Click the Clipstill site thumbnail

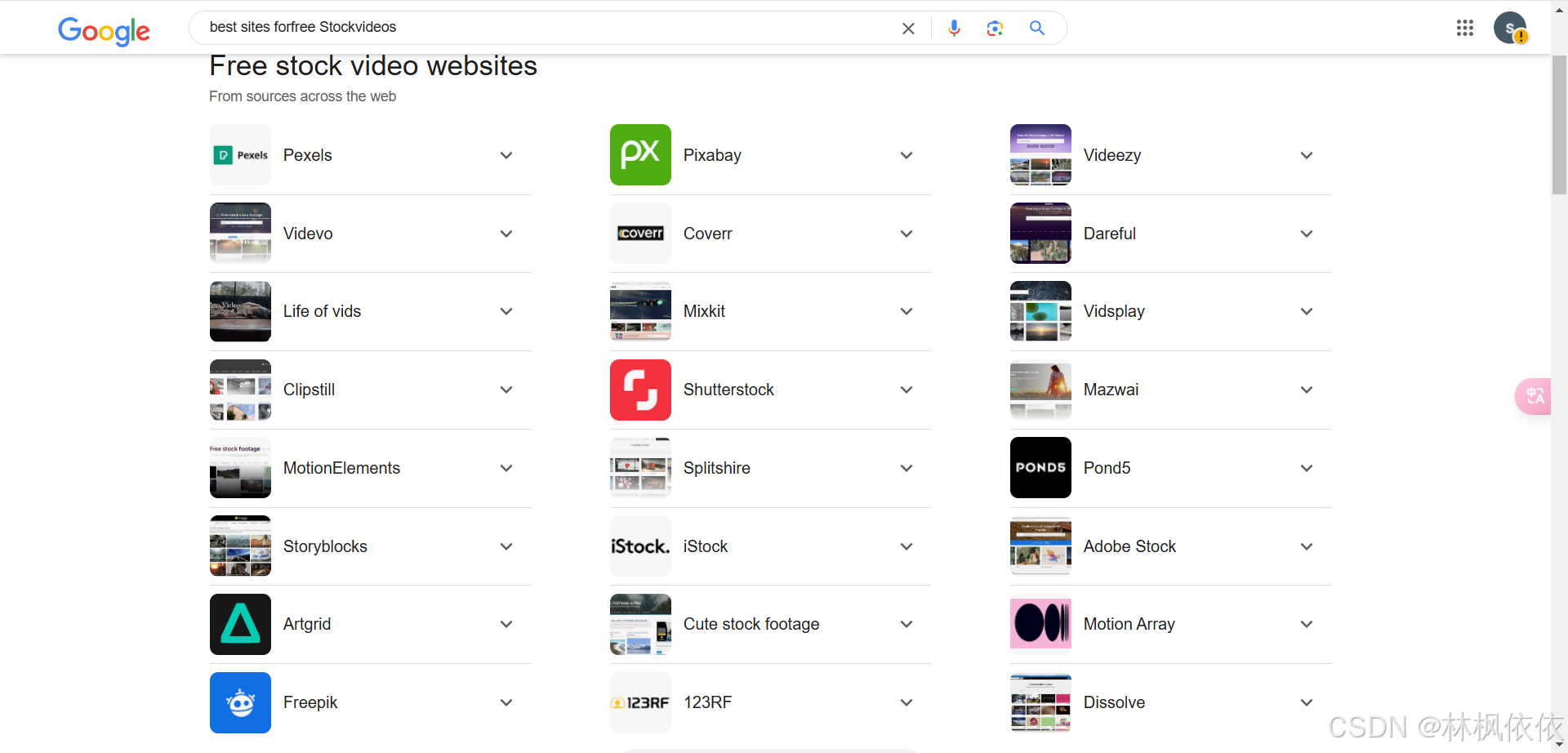coord(240,390)
